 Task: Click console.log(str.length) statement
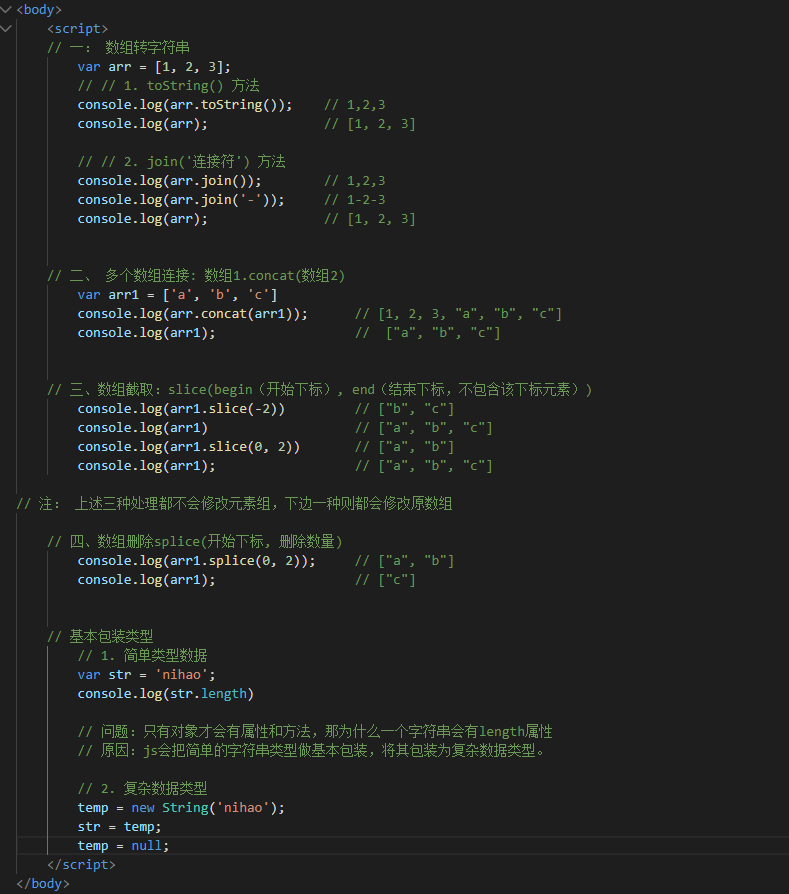pyautogui.click(x=165, y=694)
